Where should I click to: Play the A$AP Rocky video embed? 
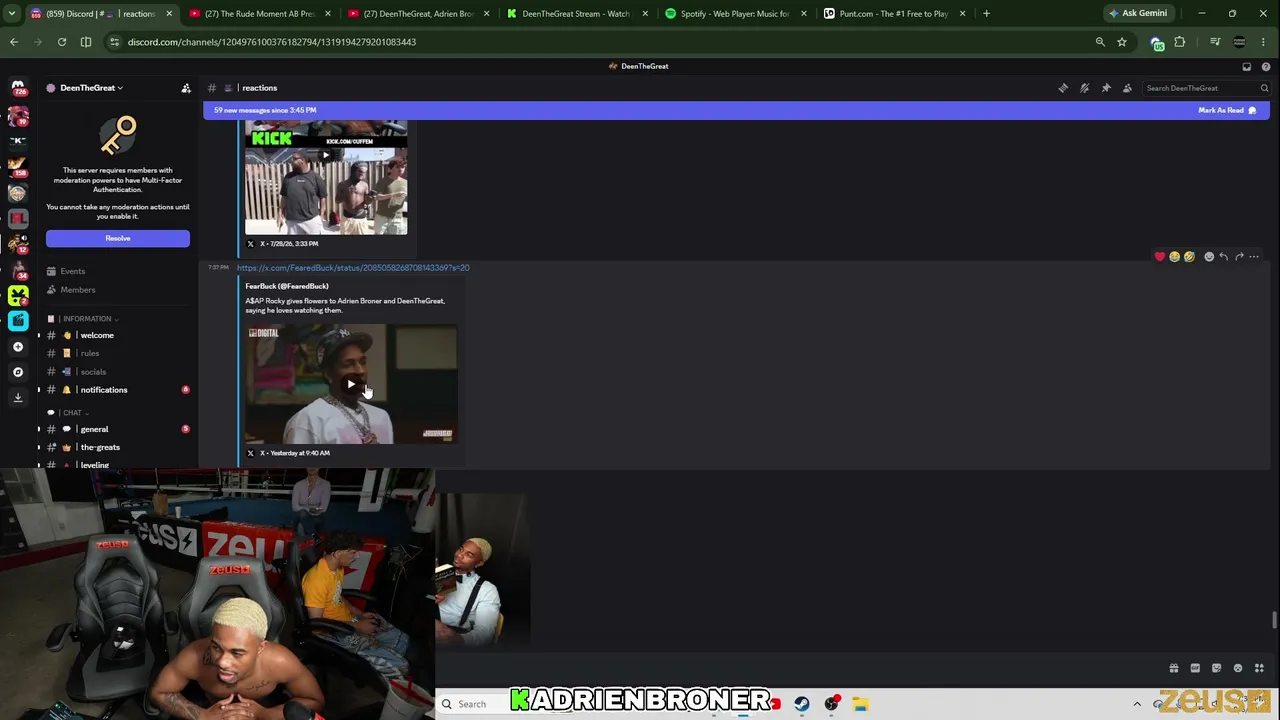[x=351, y=384]
